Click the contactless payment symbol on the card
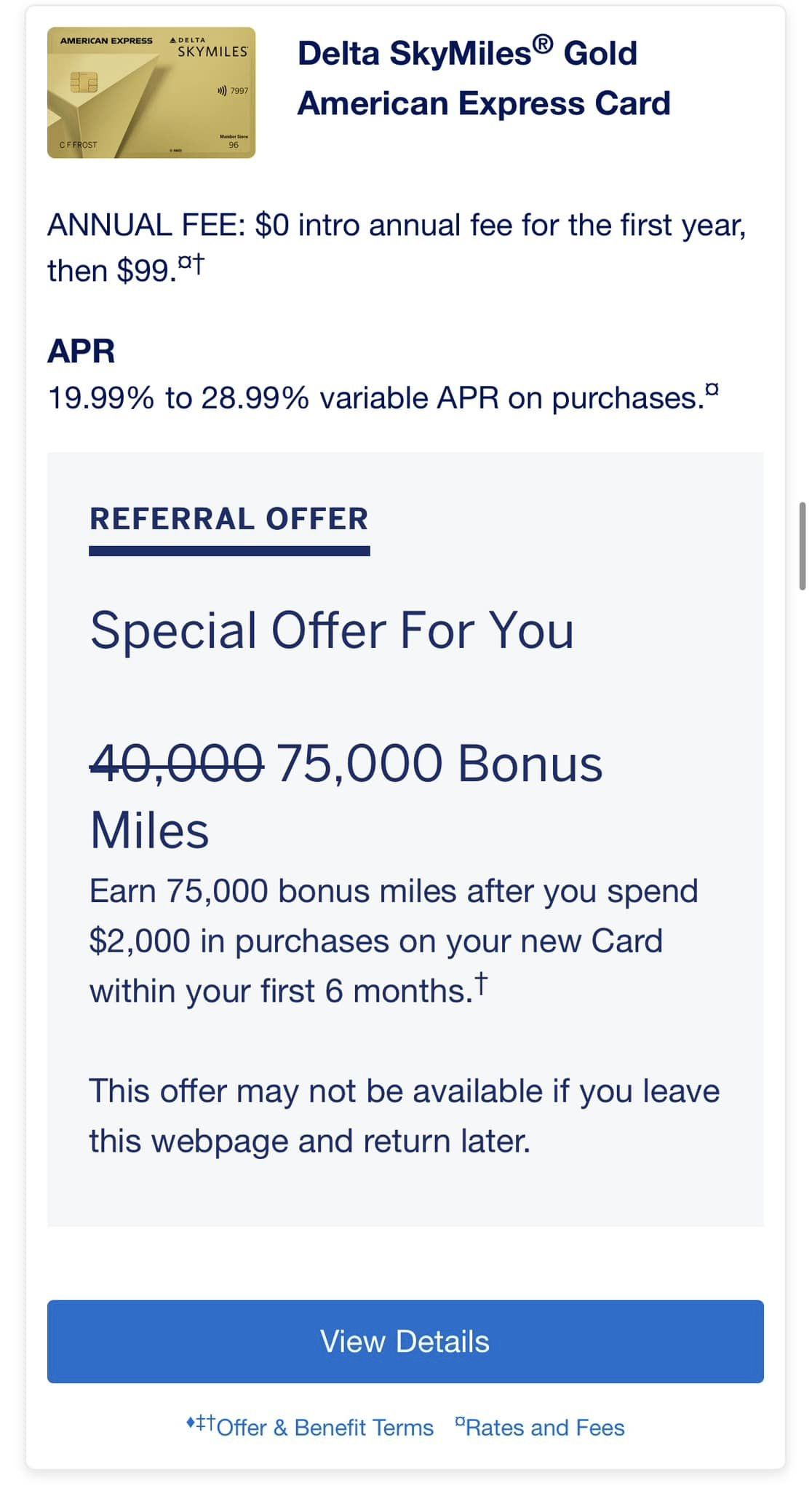The height and width of the screenshot is (1491, 812). 222,90
